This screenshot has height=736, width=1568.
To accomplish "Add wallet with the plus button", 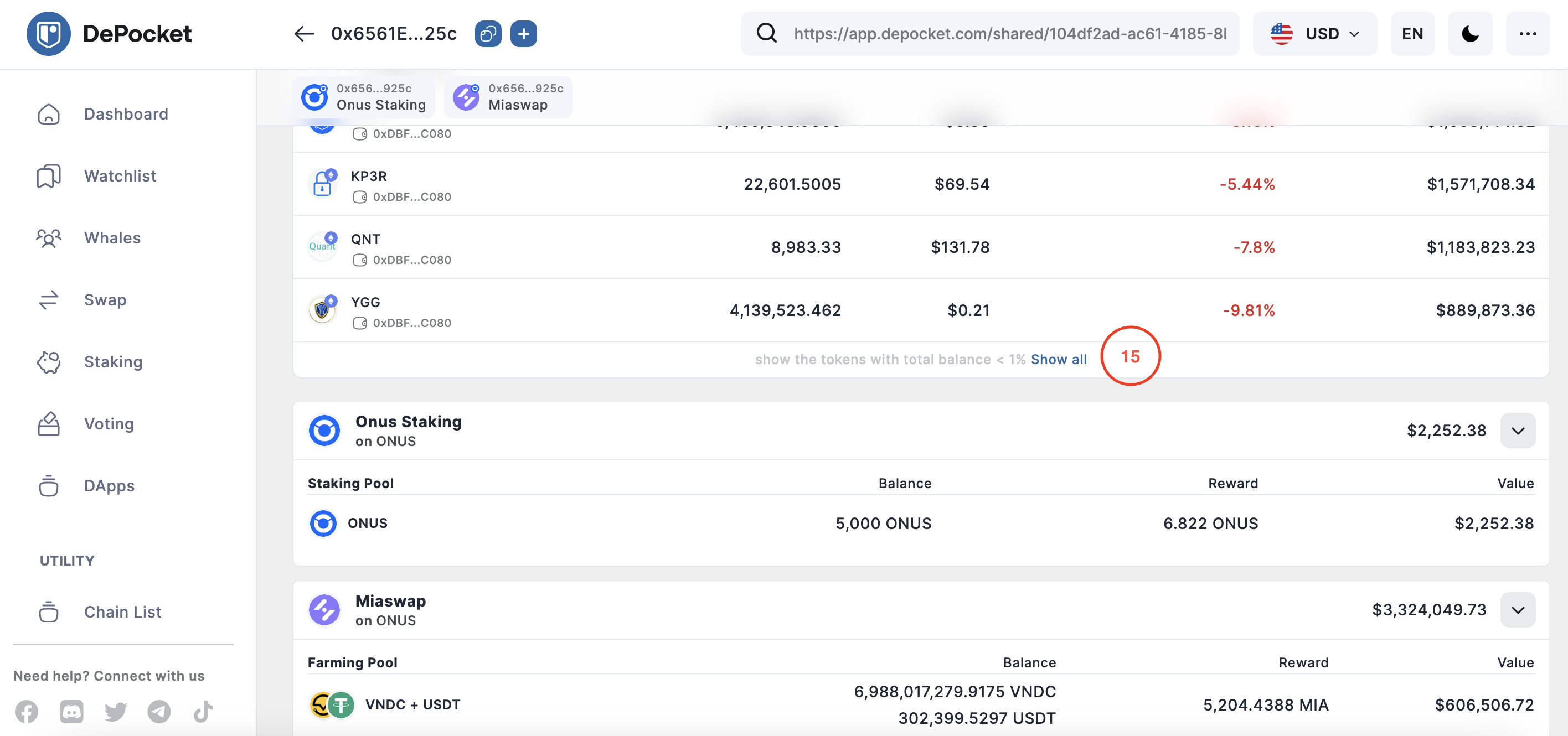I will point(523,33).
